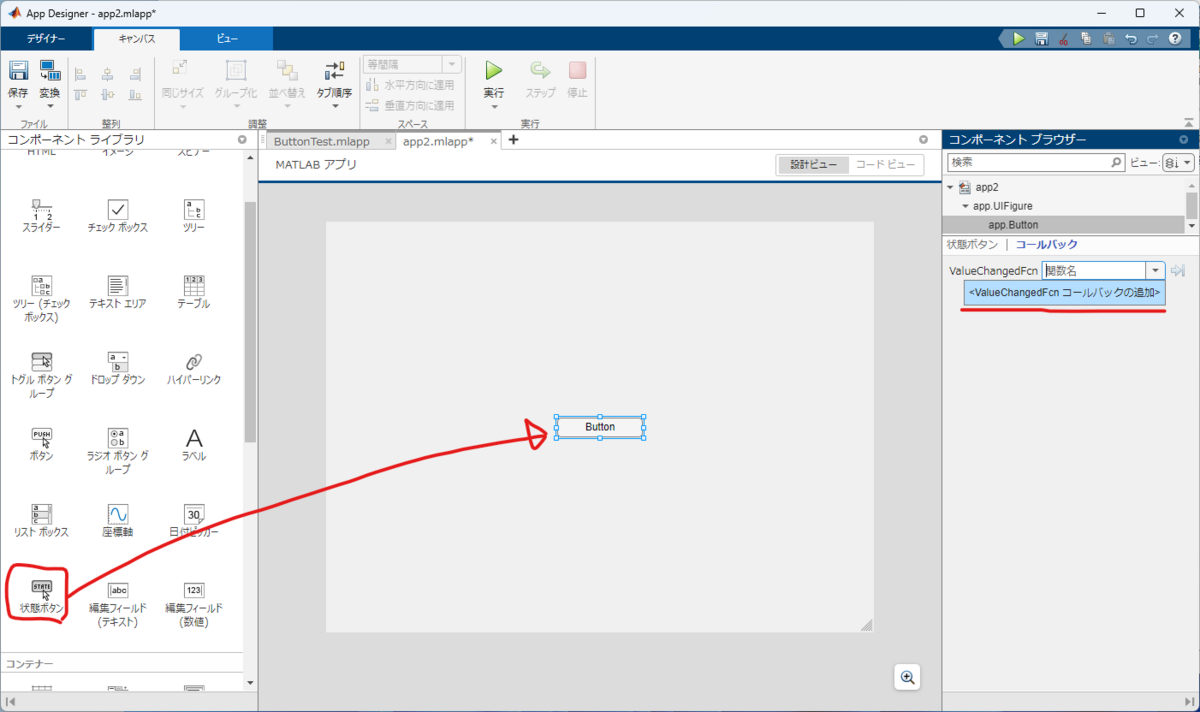Switch to the ButtonTest.mlapp document tab
Image resolution: width=1200 pixels, height=712 pixels.
click(322, 142)
